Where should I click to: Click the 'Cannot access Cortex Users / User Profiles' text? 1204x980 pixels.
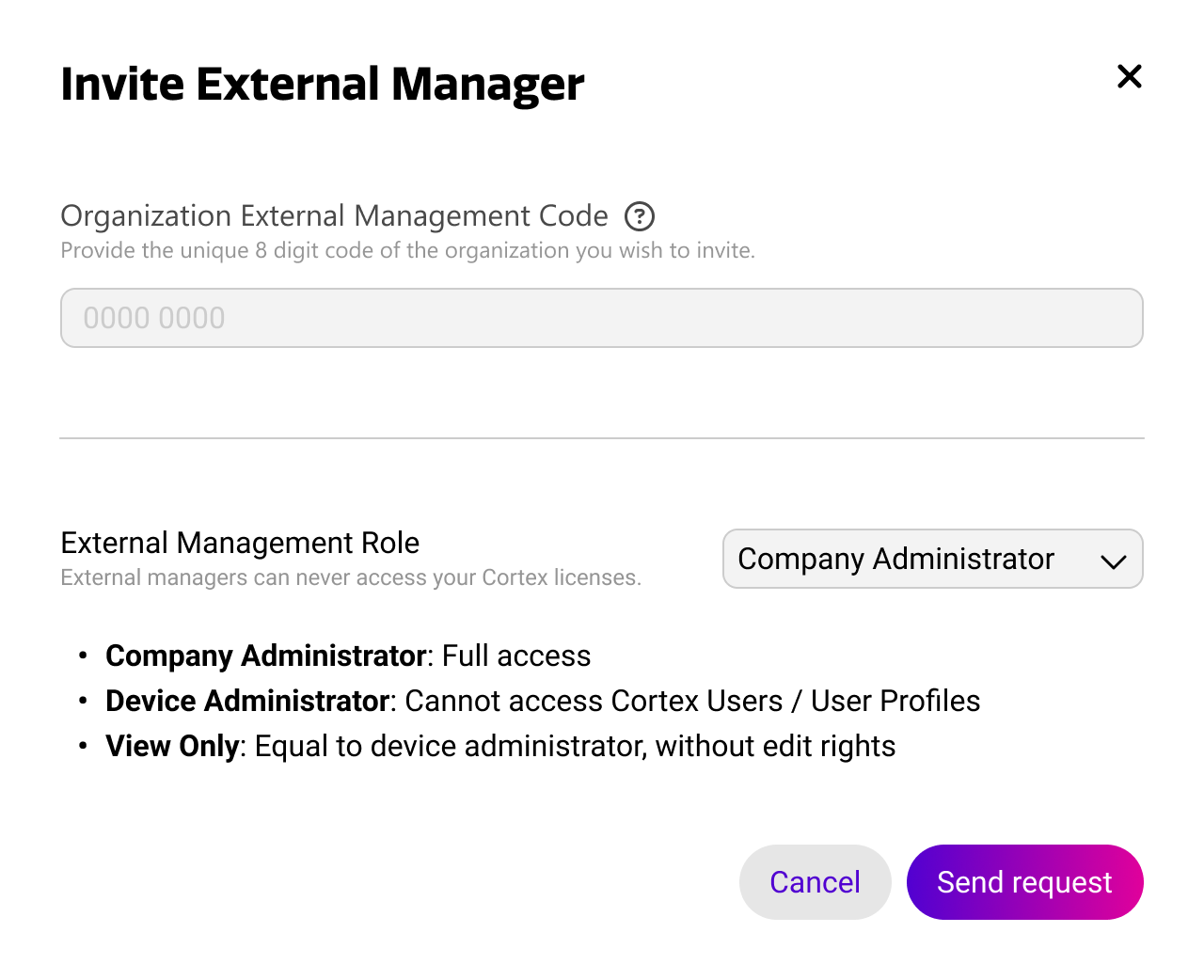click(692, 701)
